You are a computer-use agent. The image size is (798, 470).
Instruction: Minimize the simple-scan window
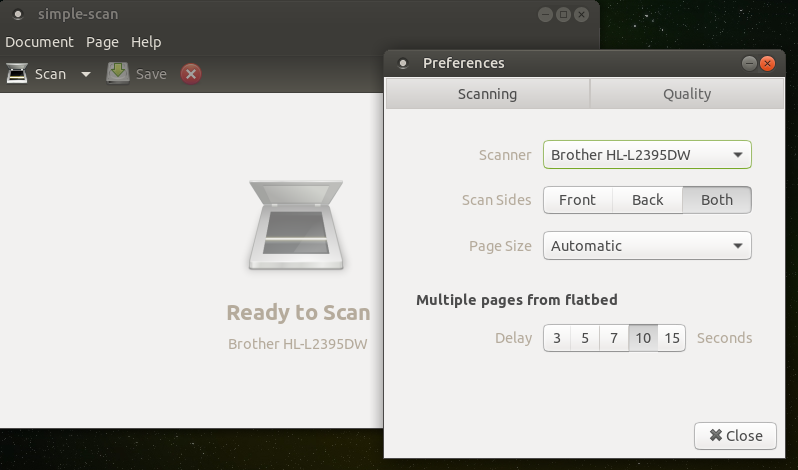coord(546,14)
